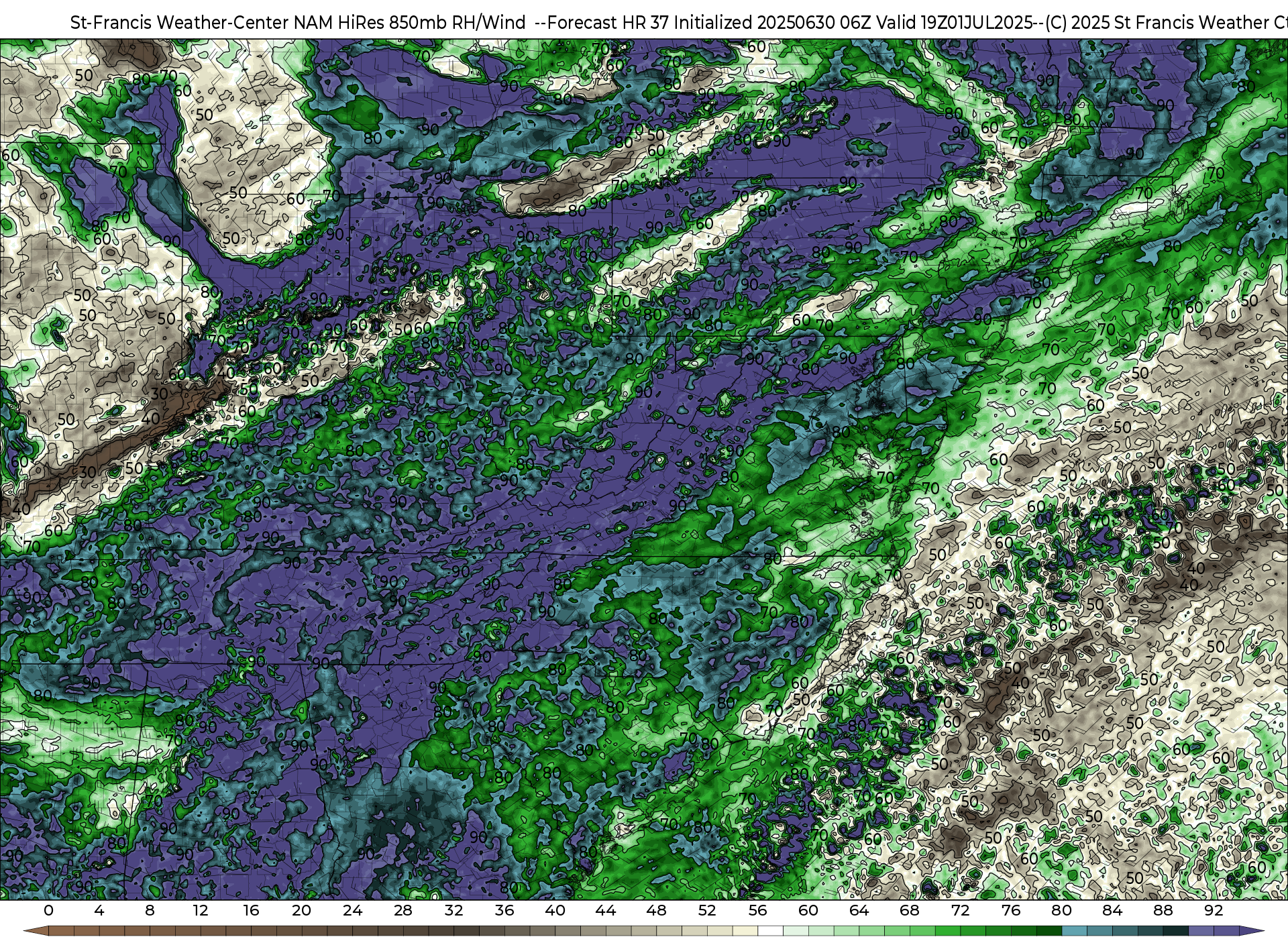
Task: Click the '64' colorbar tick label
Action: [x=859, y=911]
